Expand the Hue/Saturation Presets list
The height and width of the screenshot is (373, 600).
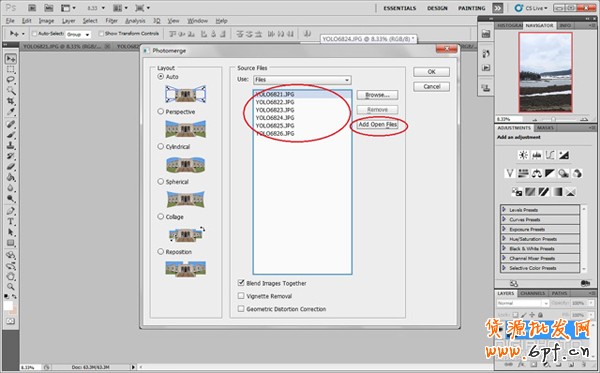coord(540,239)
